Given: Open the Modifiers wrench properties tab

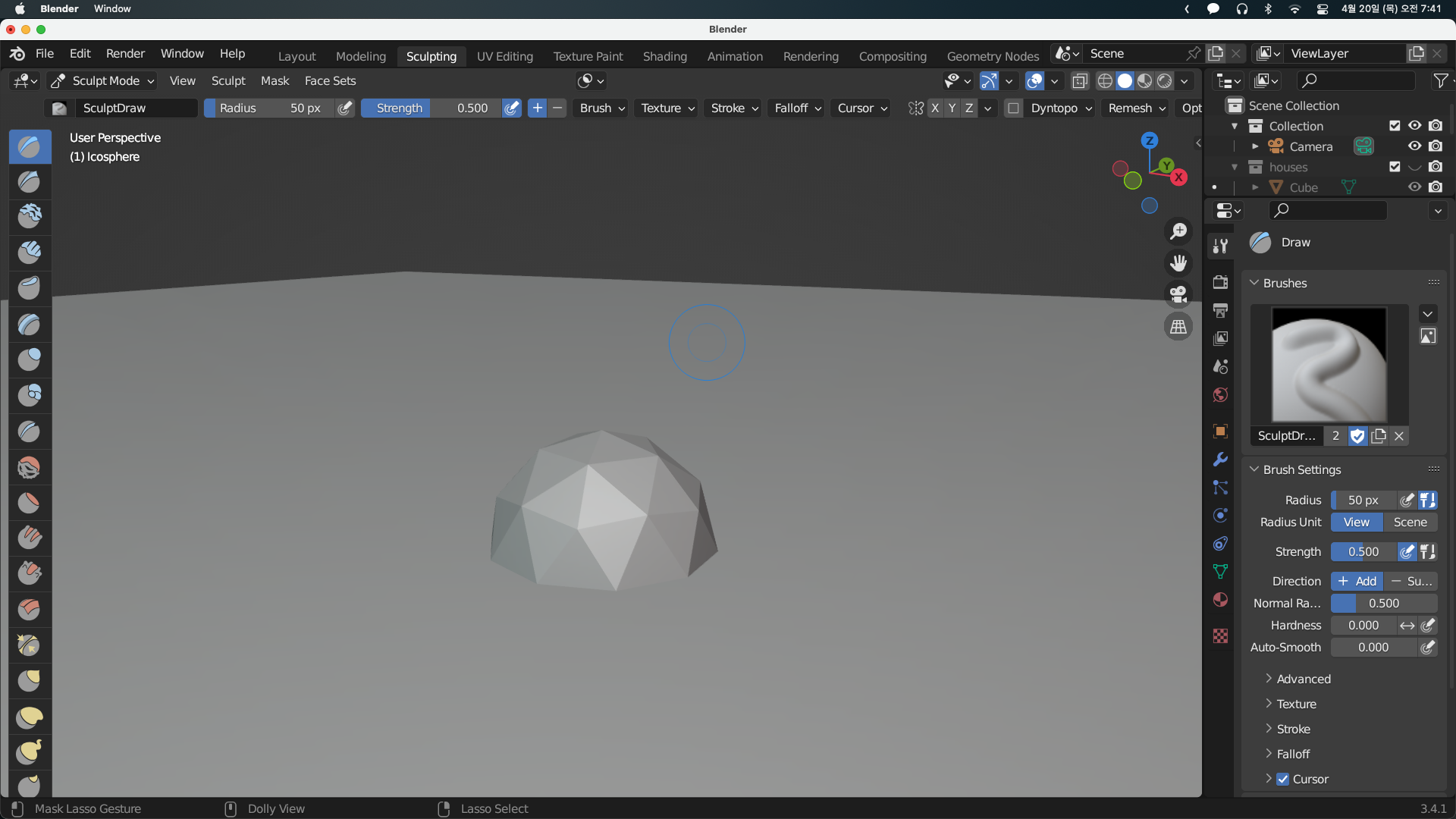Looking at the screenshot, I should 1220,460.
